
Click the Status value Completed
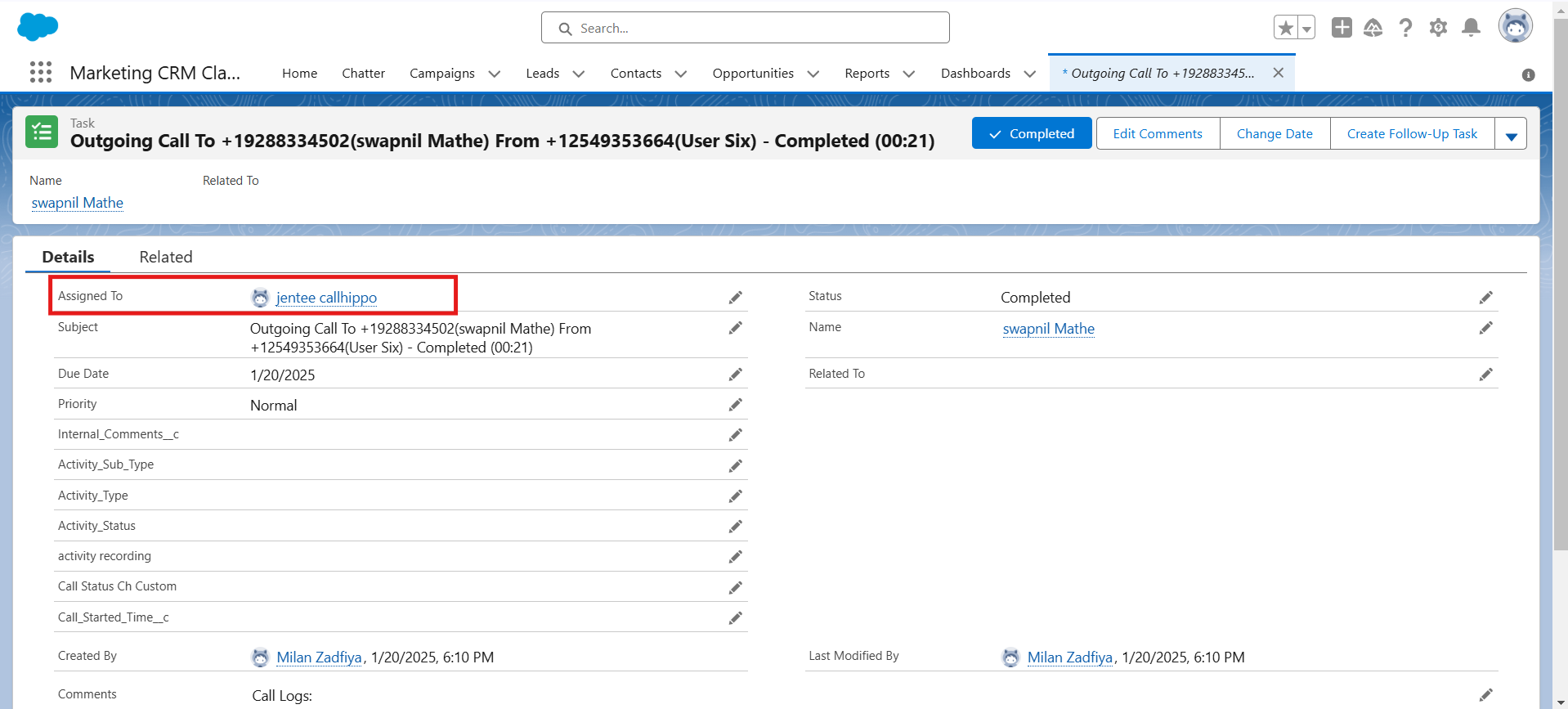pos(1035,298)
